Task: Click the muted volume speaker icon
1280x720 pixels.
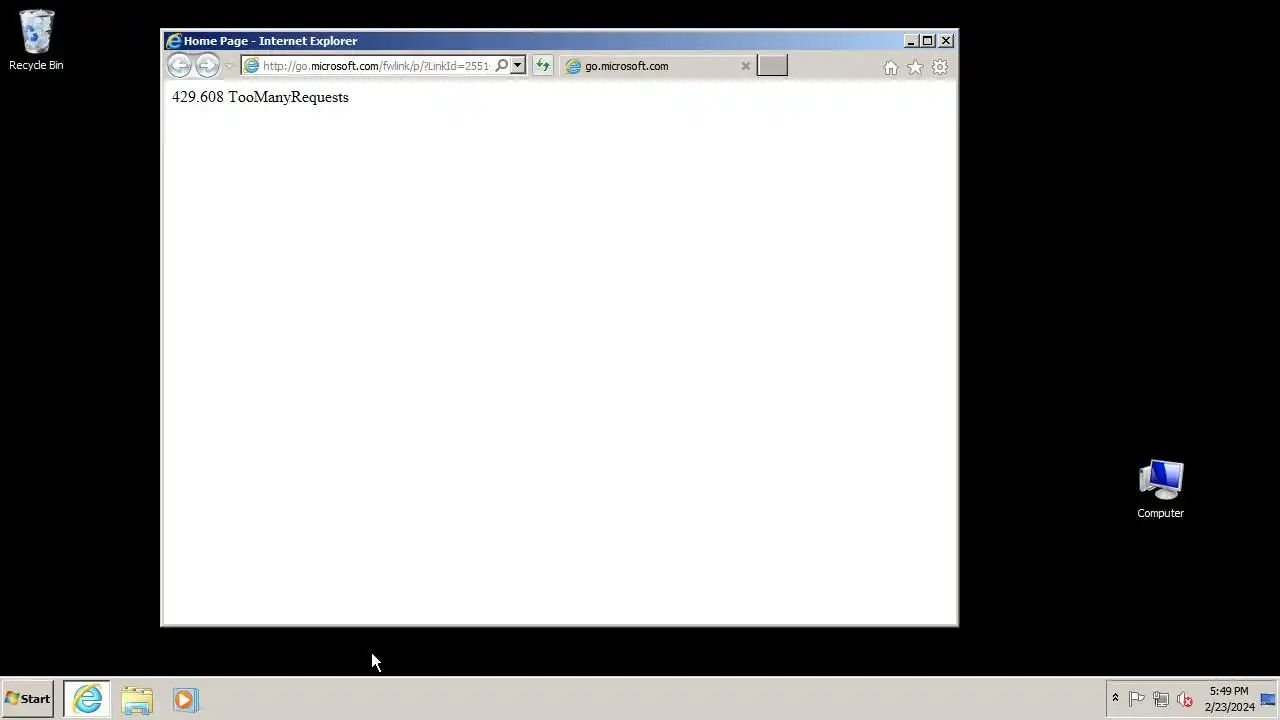Action: pyautogui.click(x=1185, y=699)
